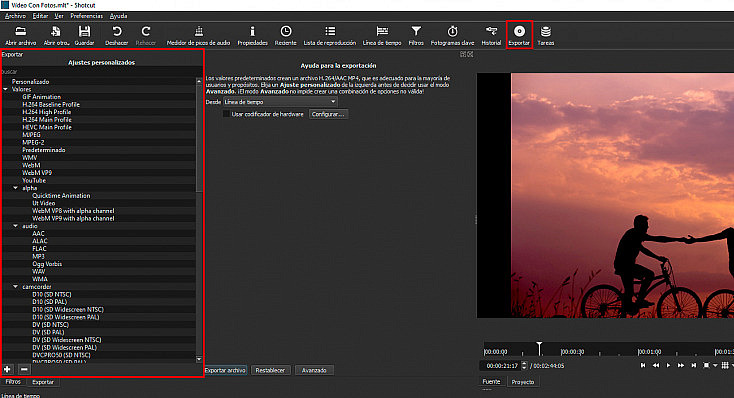
Task: Select the Fuente player tab
Action: (491, 382)
